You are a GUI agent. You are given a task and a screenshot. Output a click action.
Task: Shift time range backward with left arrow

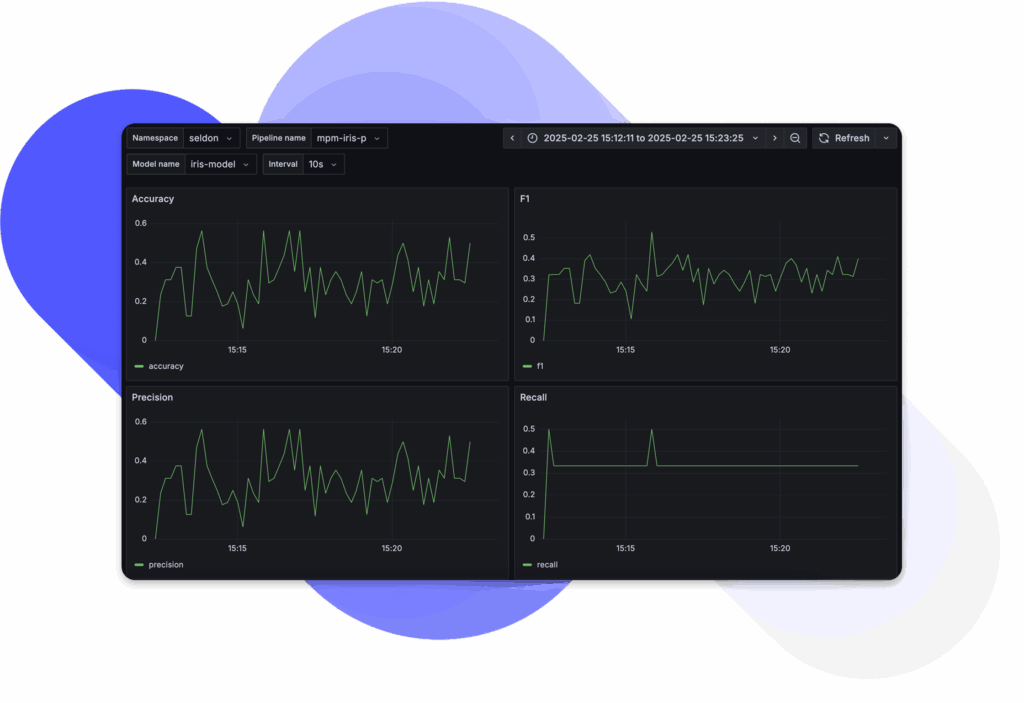[513, 138]
